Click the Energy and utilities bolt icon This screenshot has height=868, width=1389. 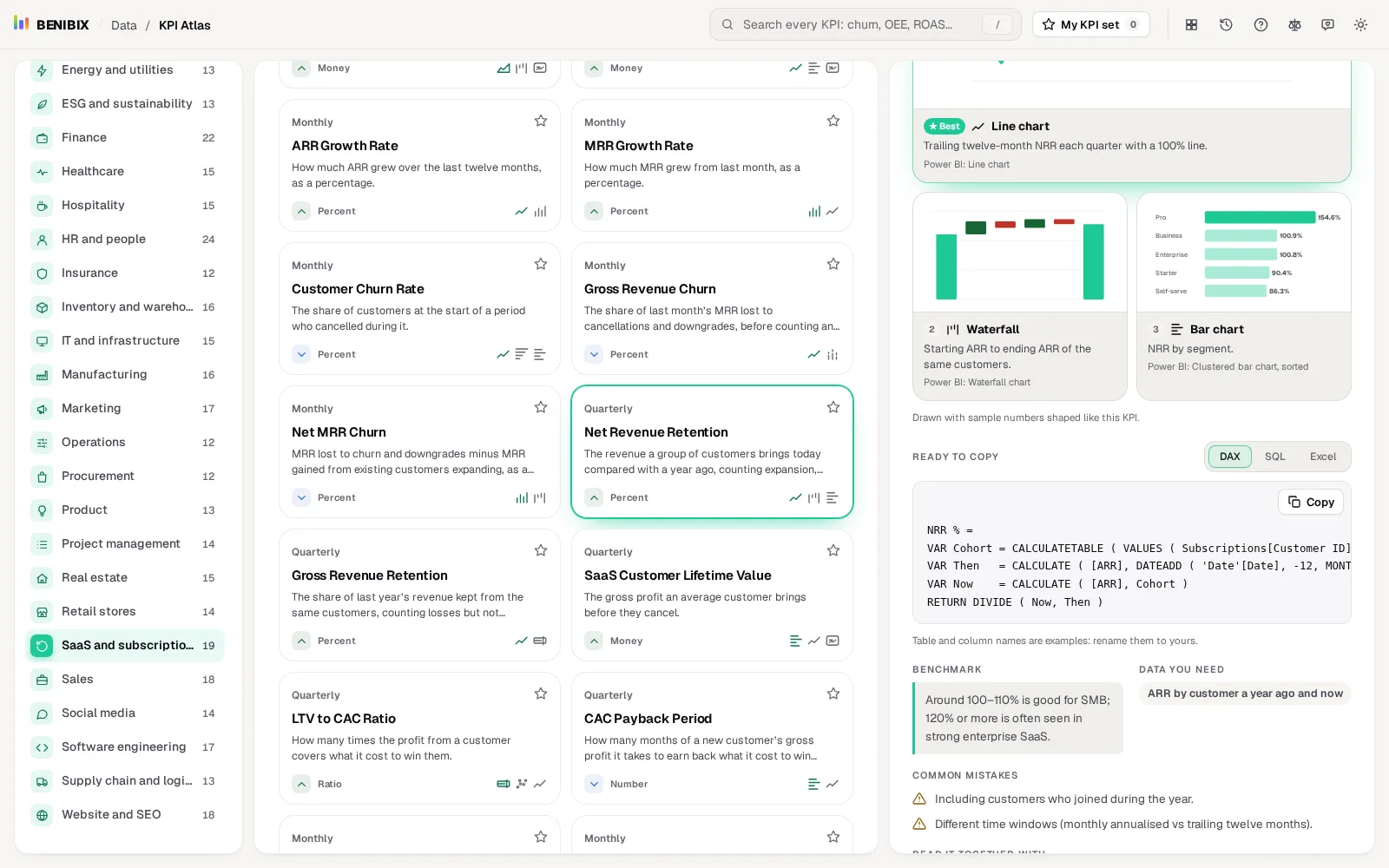click(42, 70)
